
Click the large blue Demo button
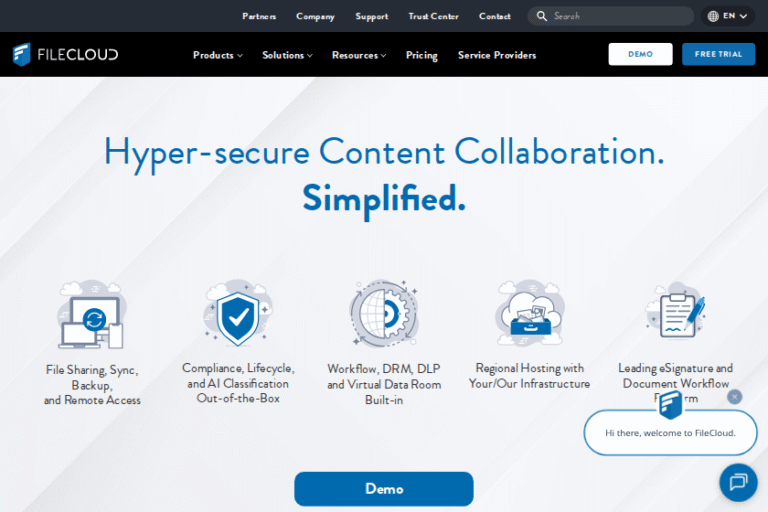384,489
